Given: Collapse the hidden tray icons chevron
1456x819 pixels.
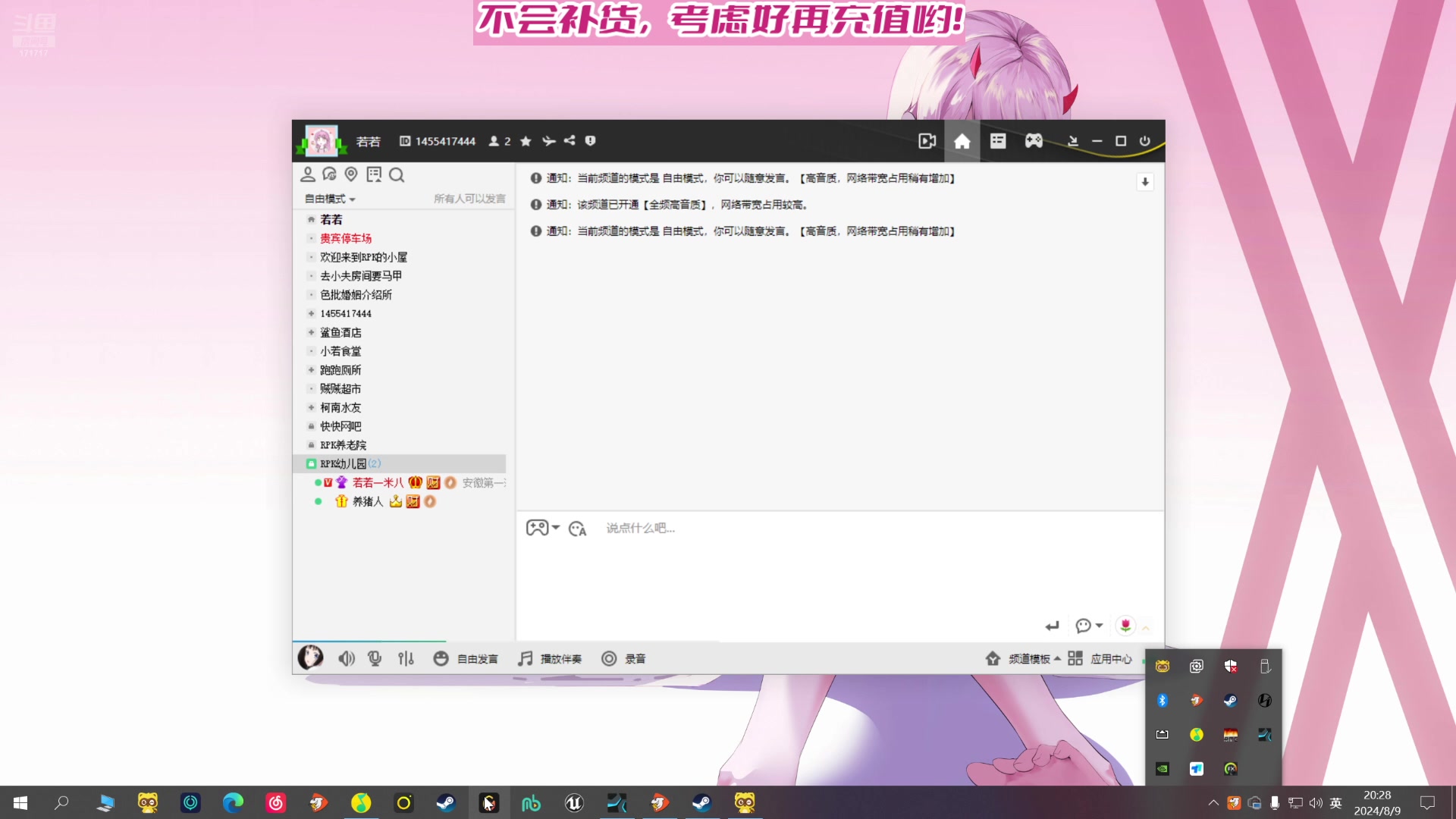Looking at the screenshot, I should (x=1213, y=802).
